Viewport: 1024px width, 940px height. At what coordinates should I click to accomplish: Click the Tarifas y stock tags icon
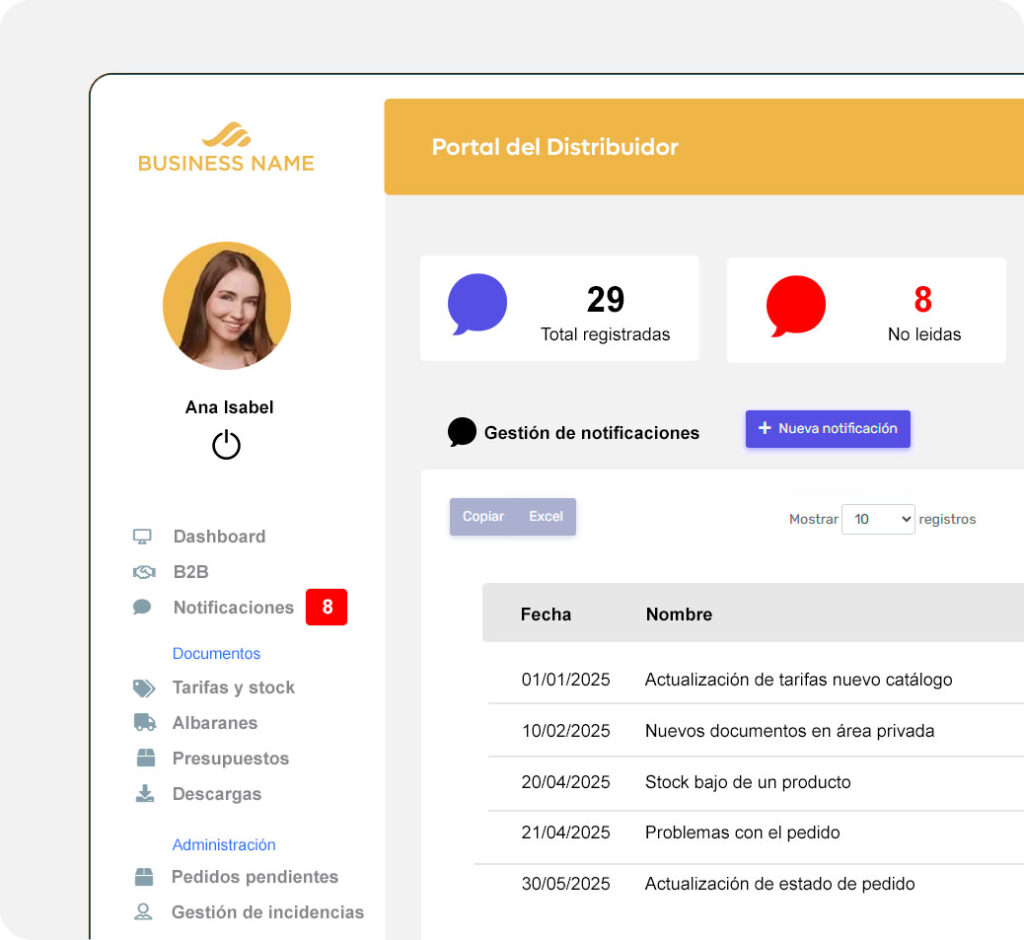144,688
